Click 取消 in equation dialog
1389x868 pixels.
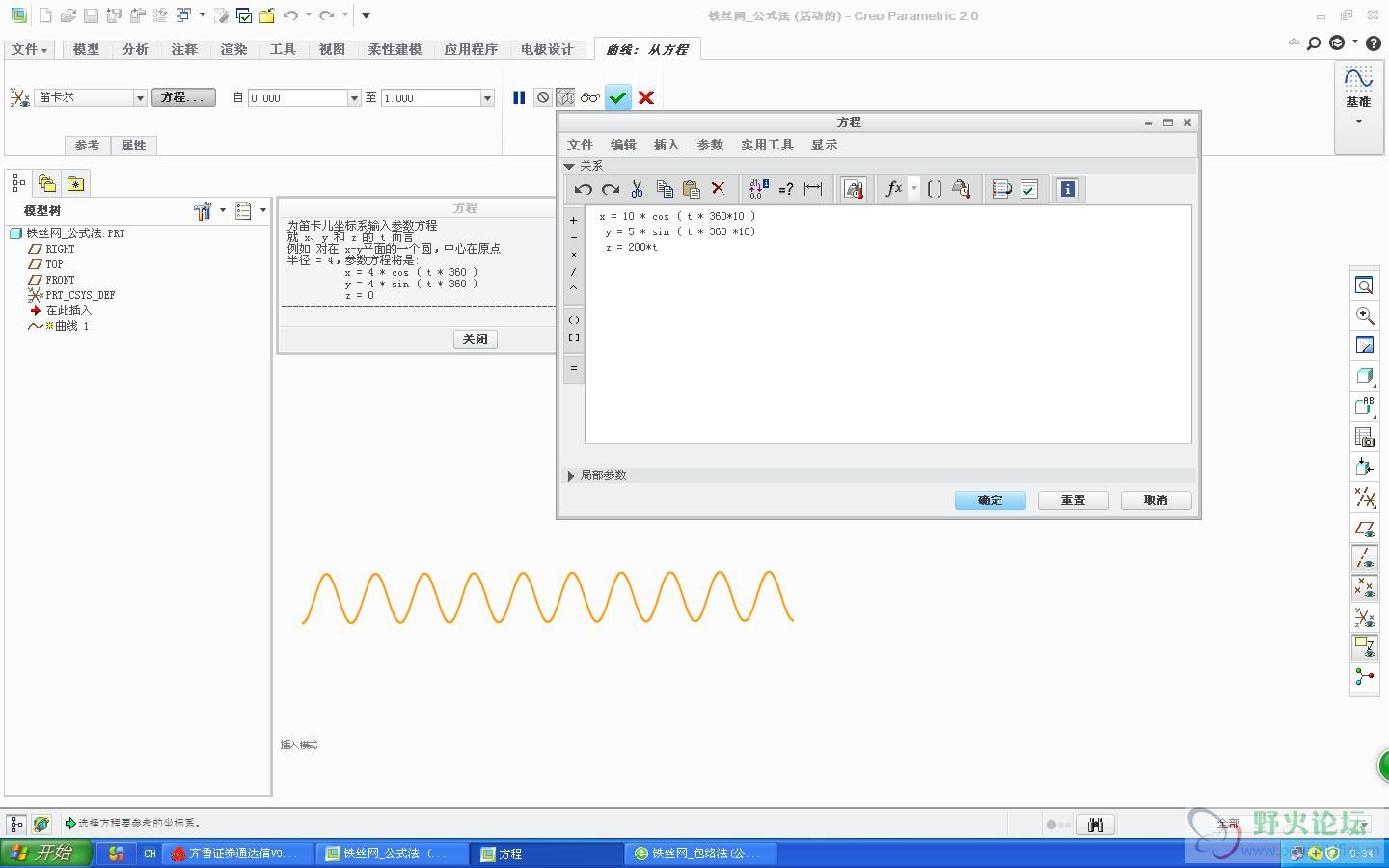(1156, 501)
